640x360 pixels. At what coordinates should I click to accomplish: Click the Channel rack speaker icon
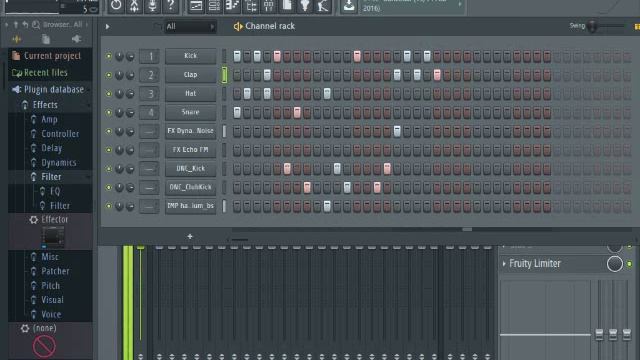[x=238, y=27]
